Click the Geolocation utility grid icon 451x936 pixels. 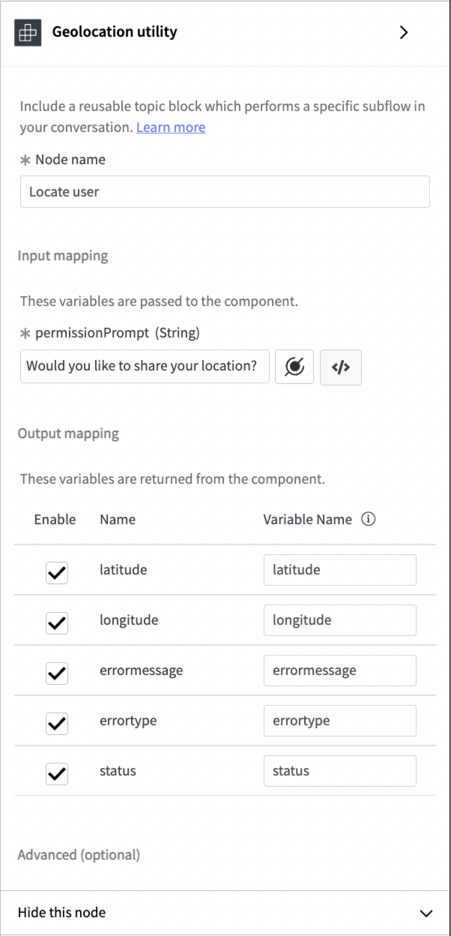click(28, 32)
